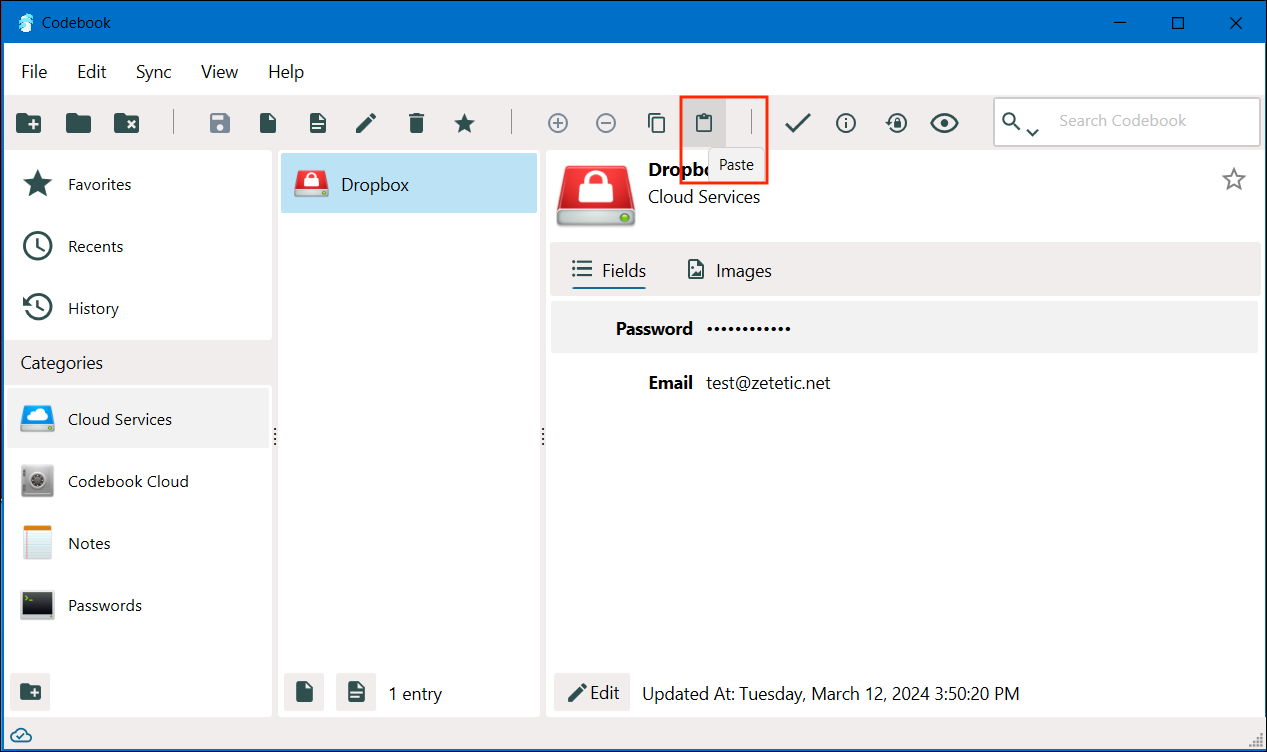The image size is (1267, 752).
Task: Toggle the eye show passwords icon
Action: point(944,123)
